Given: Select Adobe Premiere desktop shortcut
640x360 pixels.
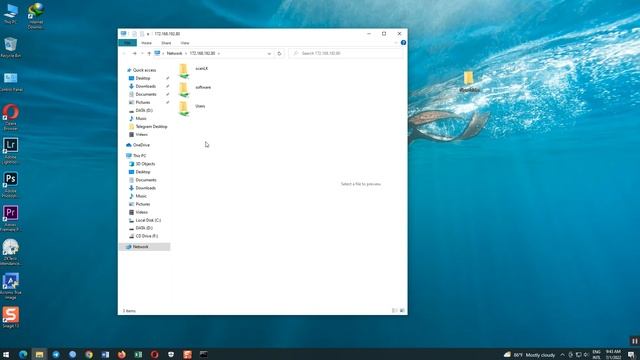Looking at the screenshot, I should point(11,218).
